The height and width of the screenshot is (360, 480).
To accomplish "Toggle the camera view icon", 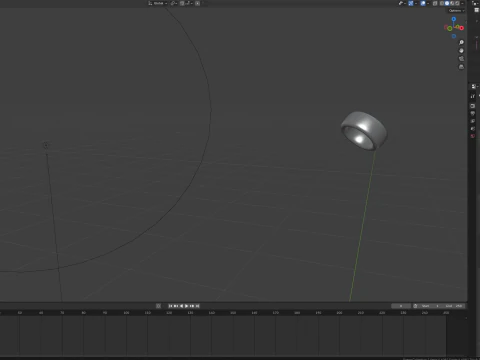I will coord(461,59).
